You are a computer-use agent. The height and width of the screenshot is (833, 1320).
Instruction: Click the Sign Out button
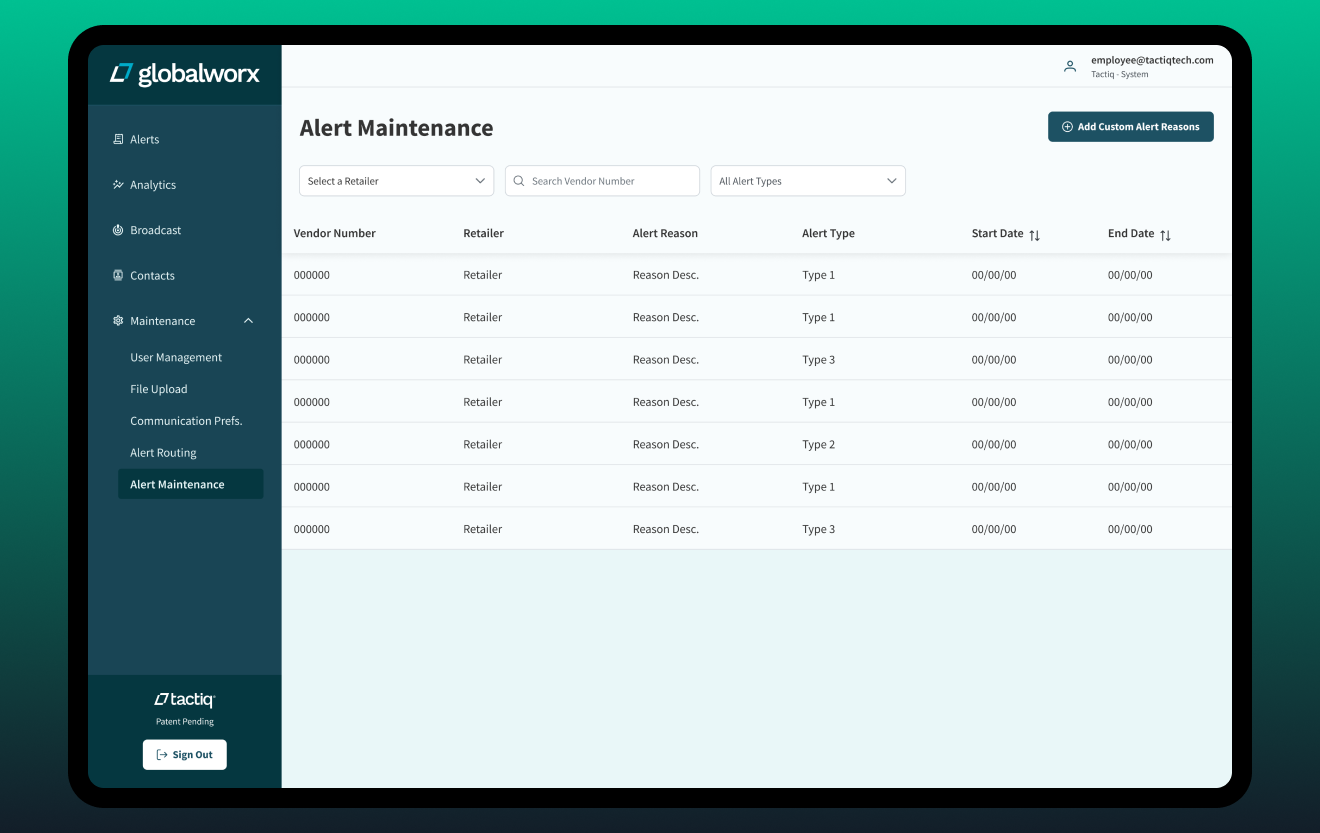pyautogui.click(x=185, y=755)
